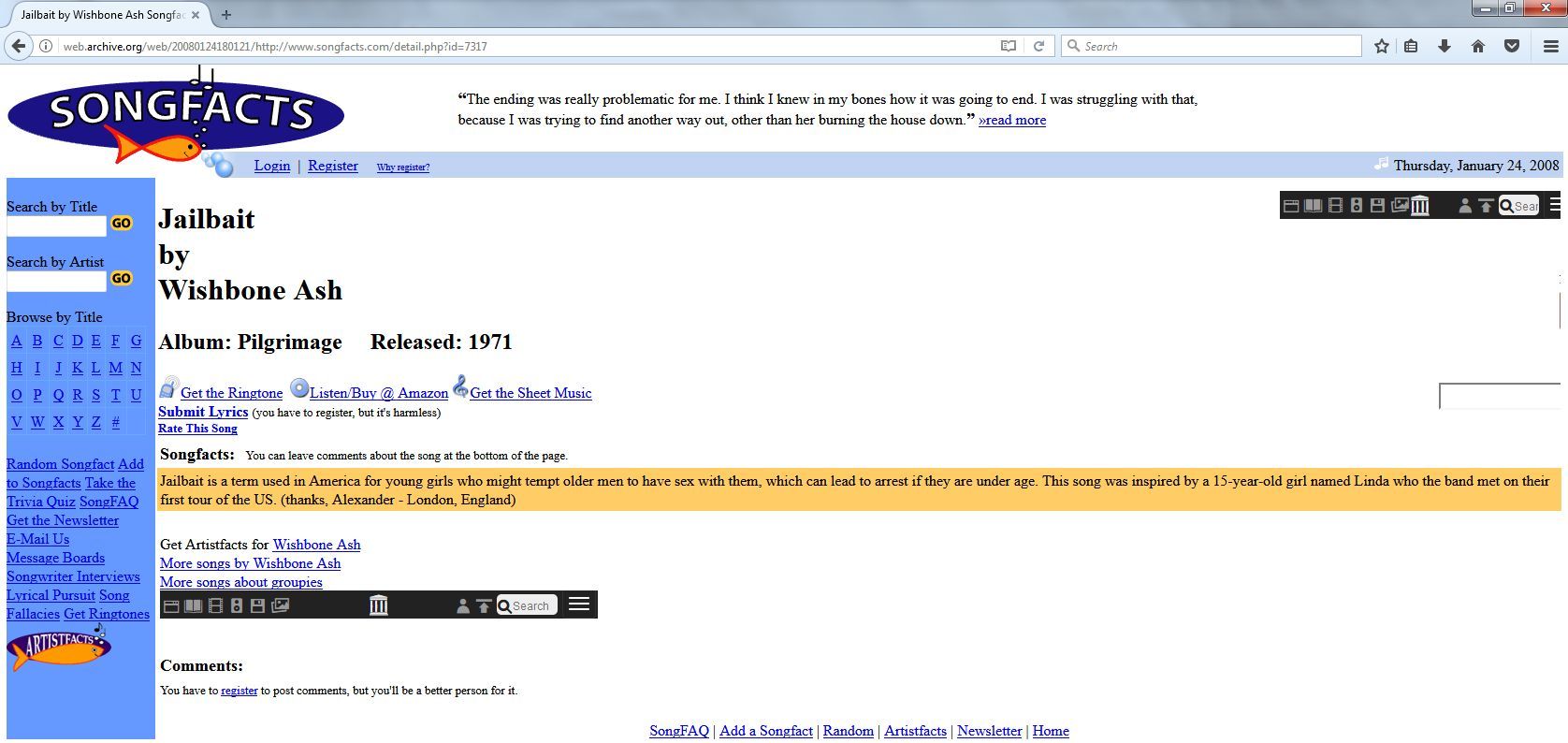This screenshot has height=743, width=1568.
Task: Open hamburger menu in lower Archive toolbar
Action: pyautogui.click(x=579, y=604)
